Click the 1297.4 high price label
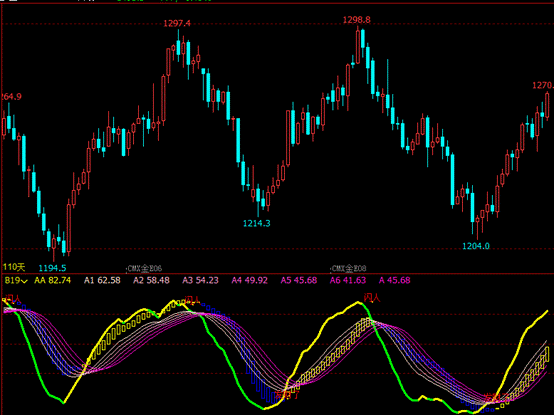 coord(177,23)
